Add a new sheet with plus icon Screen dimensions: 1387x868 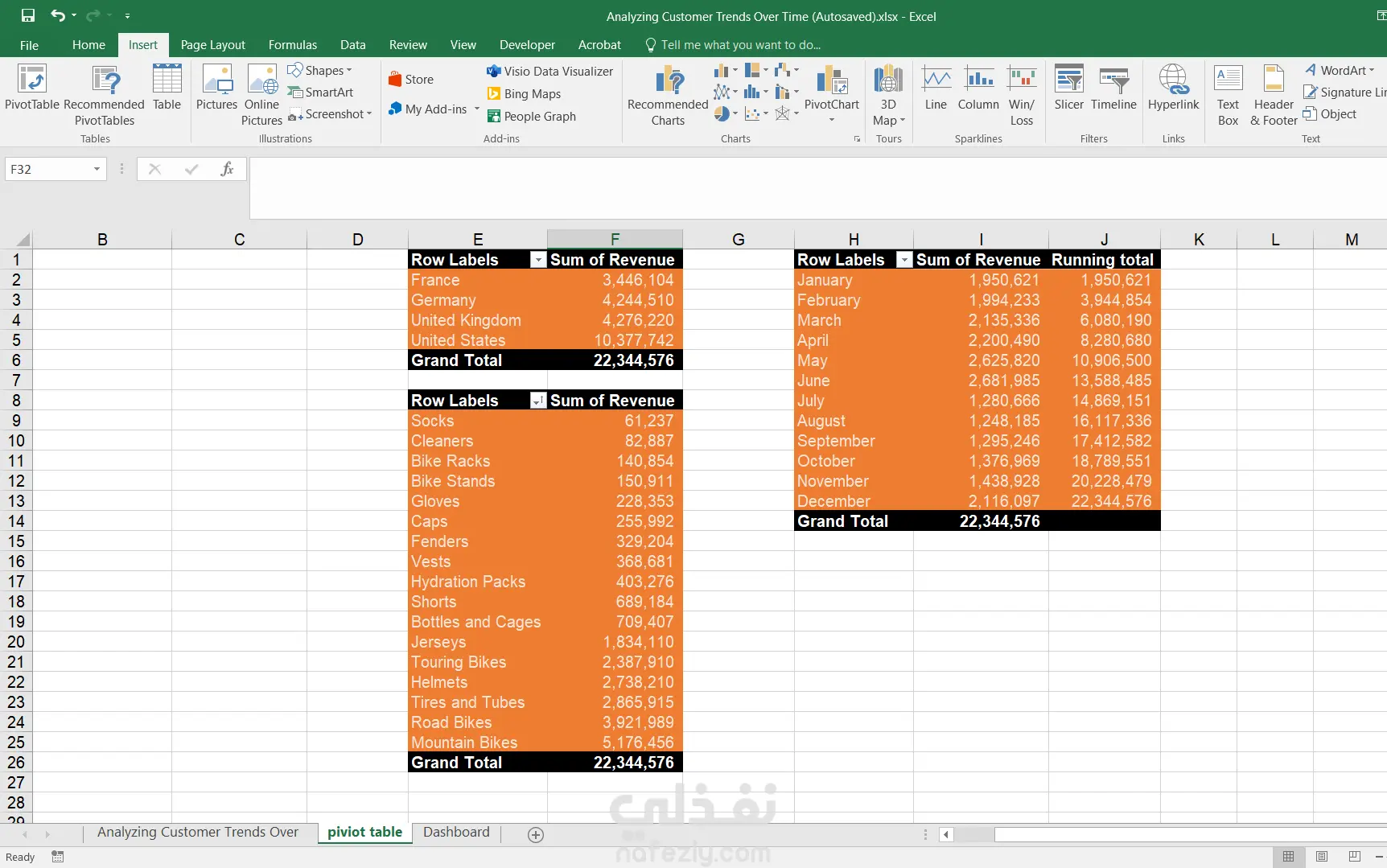pyautogui.click(x=536, y=835)
